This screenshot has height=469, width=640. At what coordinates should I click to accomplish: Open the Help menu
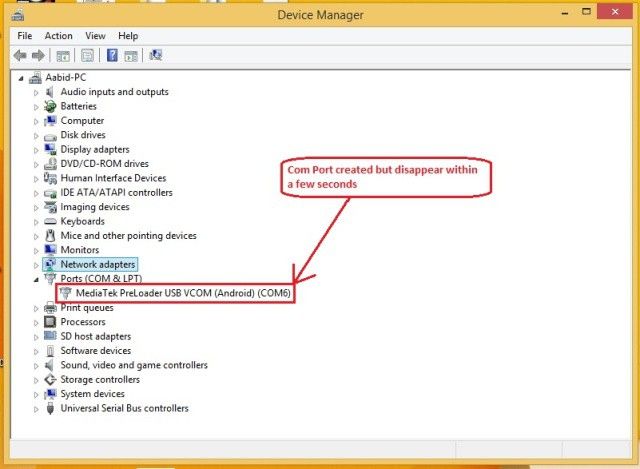point(128,36)
